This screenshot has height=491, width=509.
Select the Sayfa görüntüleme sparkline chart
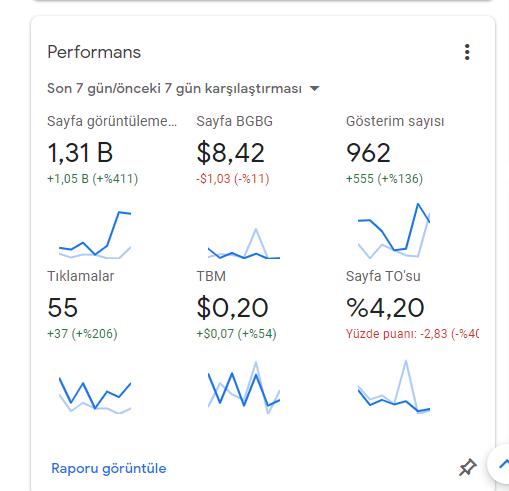pos(95,235)
